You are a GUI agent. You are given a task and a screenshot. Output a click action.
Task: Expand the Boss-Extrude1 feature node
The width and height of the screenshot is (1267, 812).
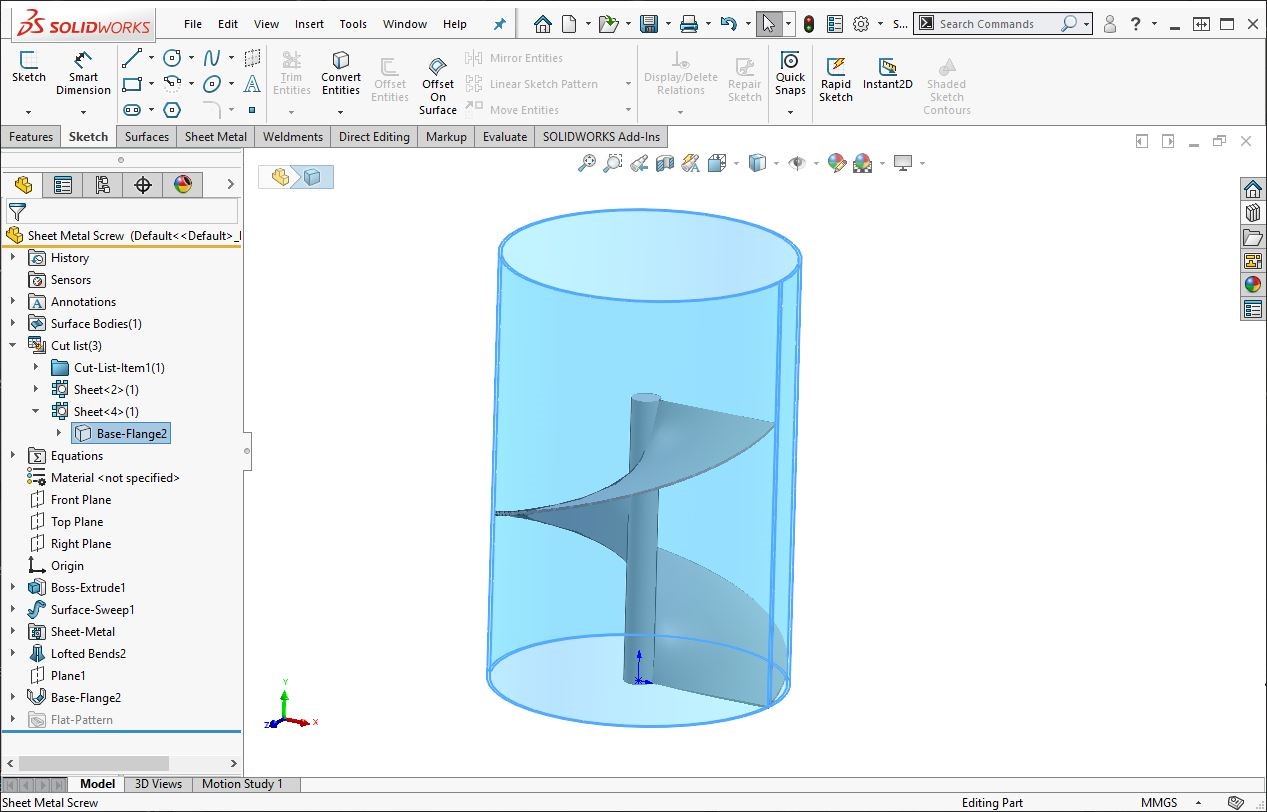(13, 588)
